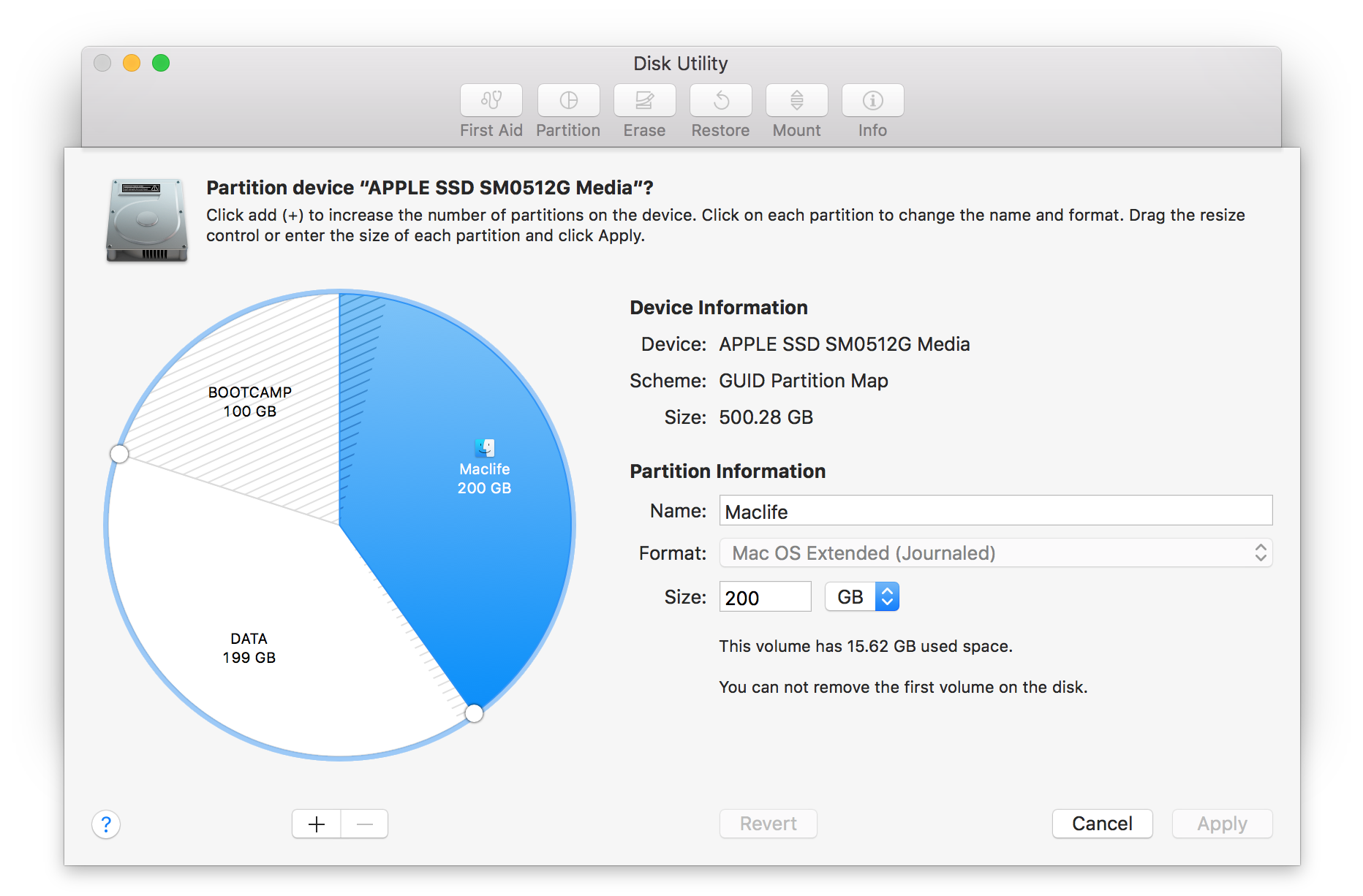
Task: Click the upper arrow of the size unit stepper
Action: pos(887,591)
